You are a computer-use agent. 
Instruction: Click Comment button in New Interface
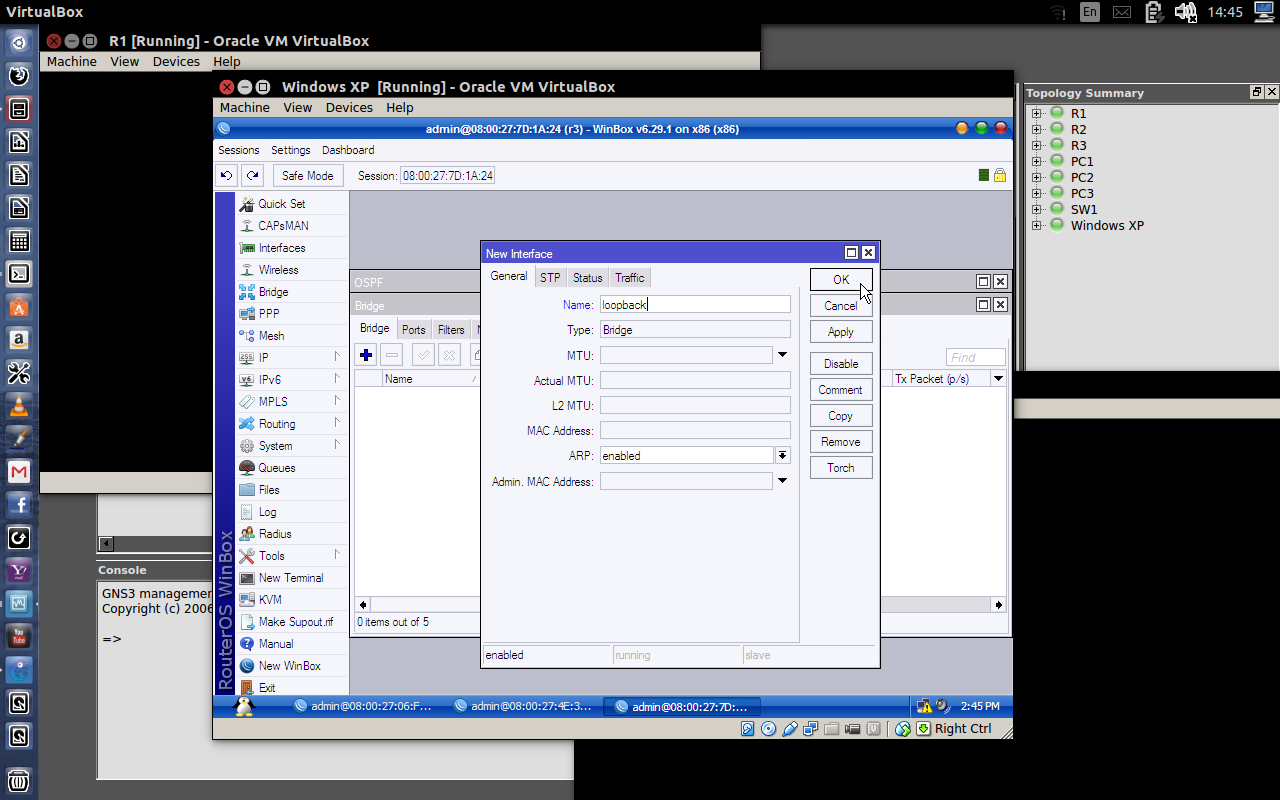[841, 389]
